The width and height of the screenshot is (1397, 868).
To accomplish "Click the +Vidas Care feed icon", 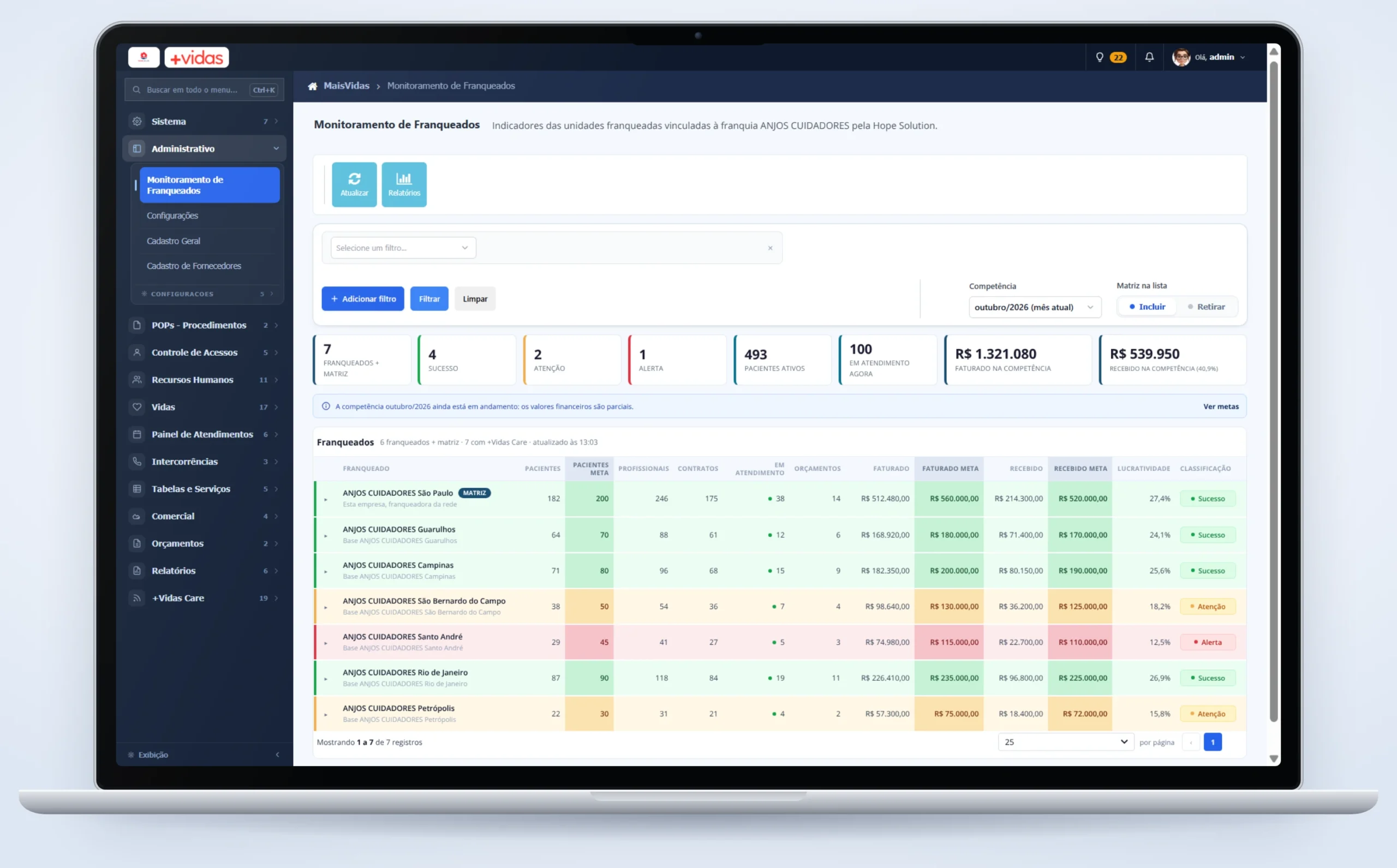I will click(x=136, y=597).
